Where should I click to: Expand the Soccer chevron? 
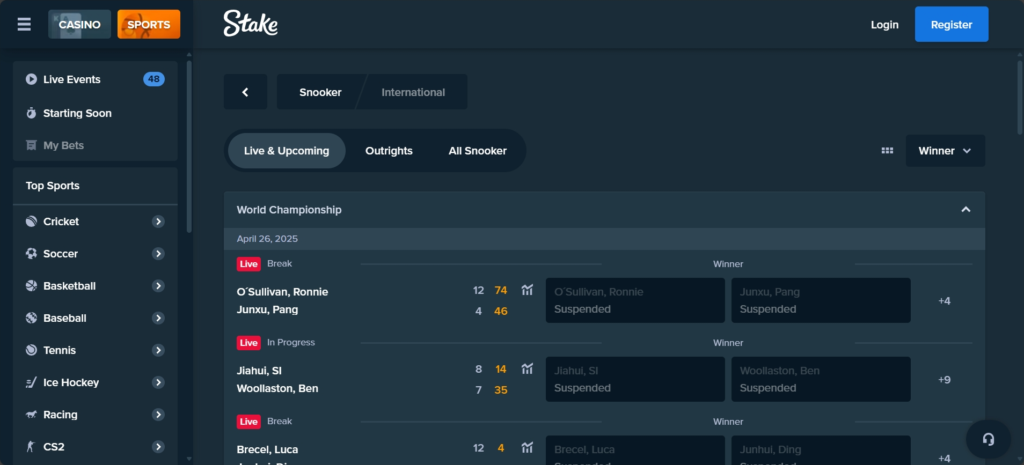pyautogui.click(x=158, y=253)
